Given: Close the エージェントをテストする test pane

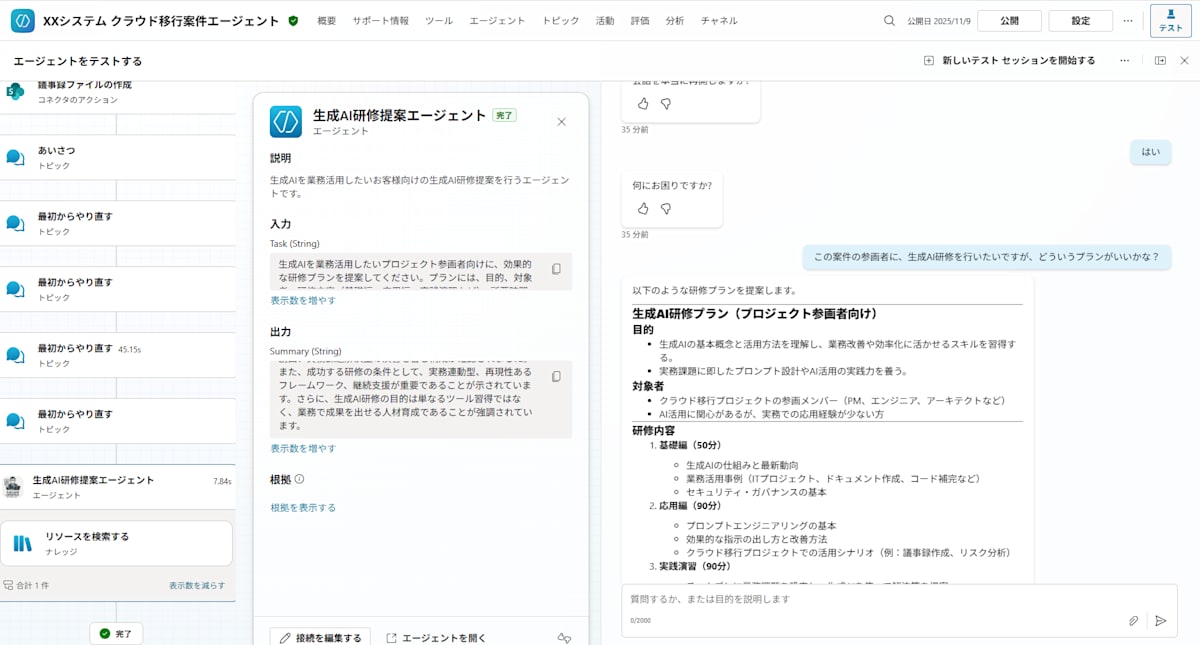Looking at the screenshot, I should [1184, 60].
